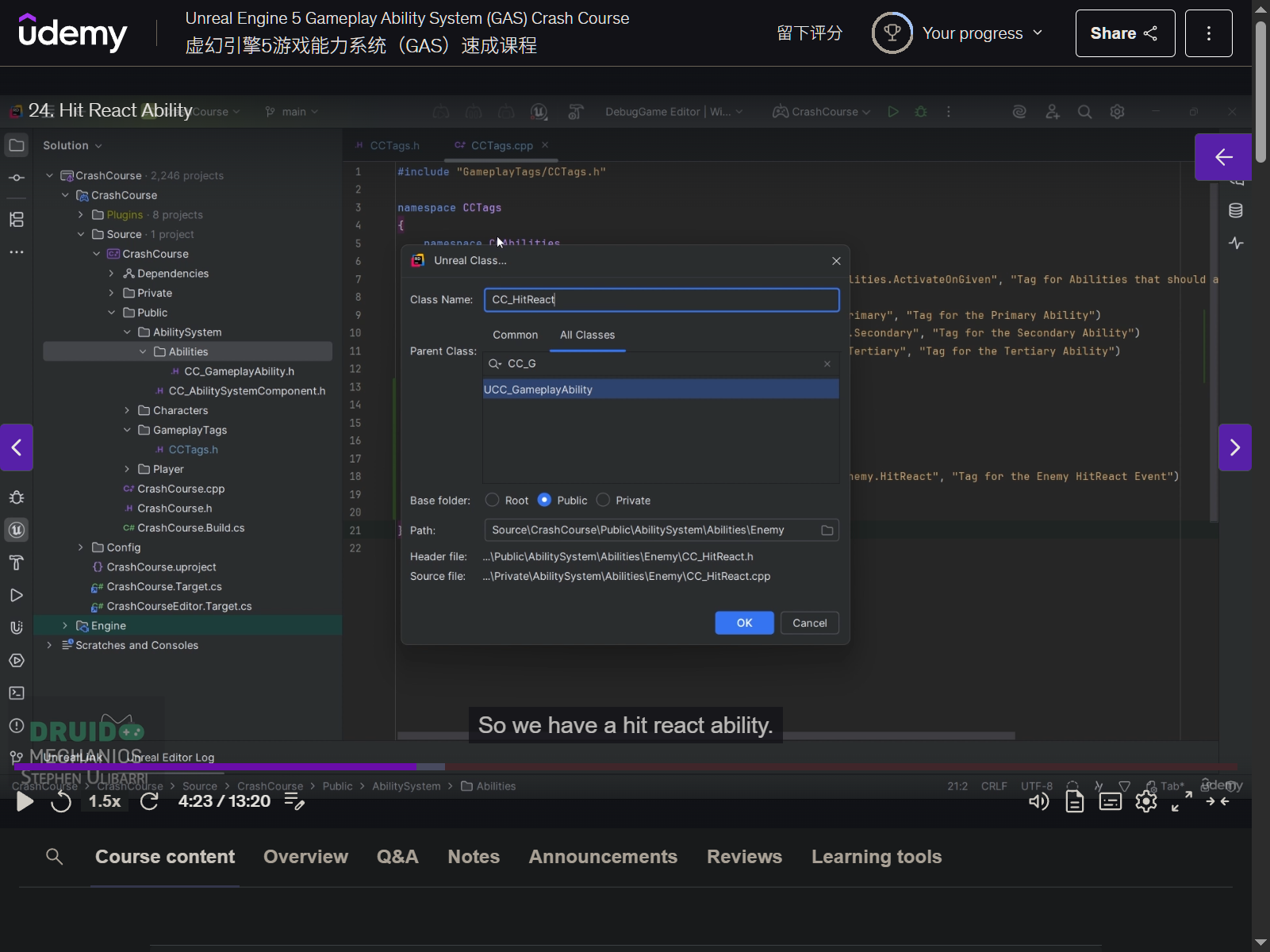Open the transcript panel icon
Viewport: 1270px width, 952px height.
(x=1074, y=802)
